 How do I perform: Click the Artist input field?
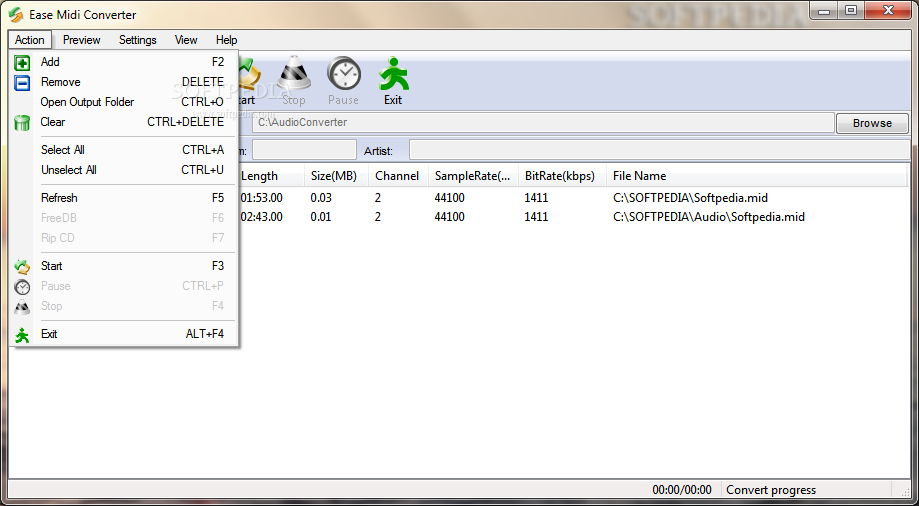(659, 150)
